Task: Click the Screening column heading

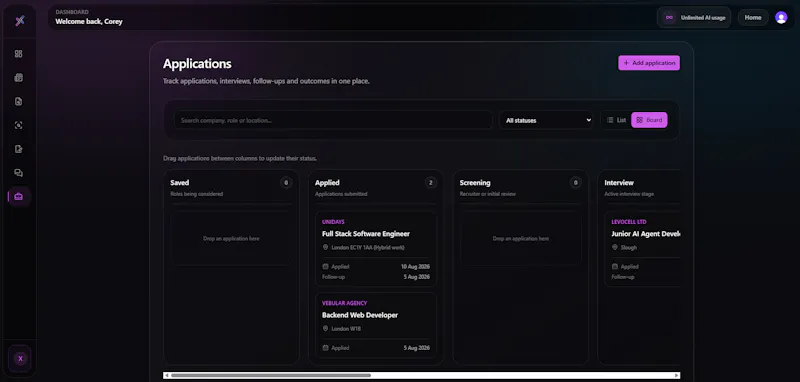Action: tap(475, 183)
